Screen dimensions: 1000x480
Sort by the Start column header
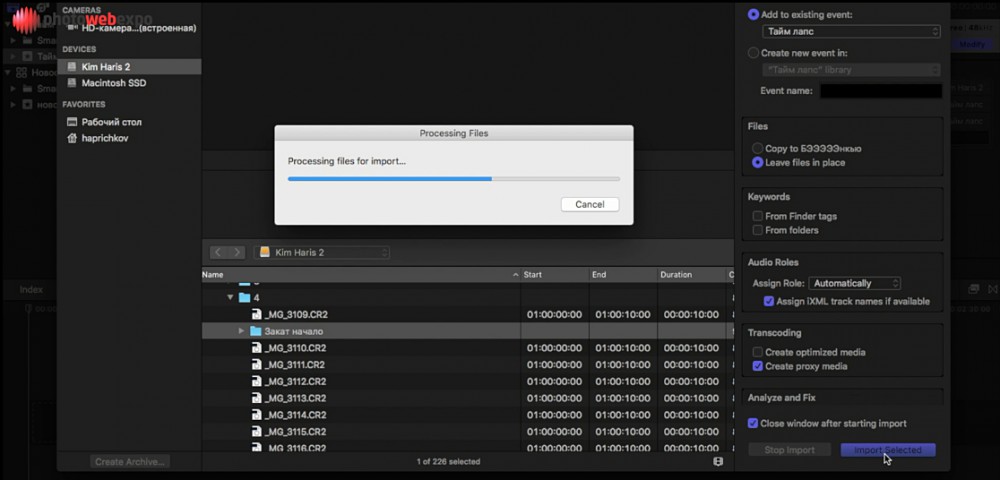[x=555, y=275]
